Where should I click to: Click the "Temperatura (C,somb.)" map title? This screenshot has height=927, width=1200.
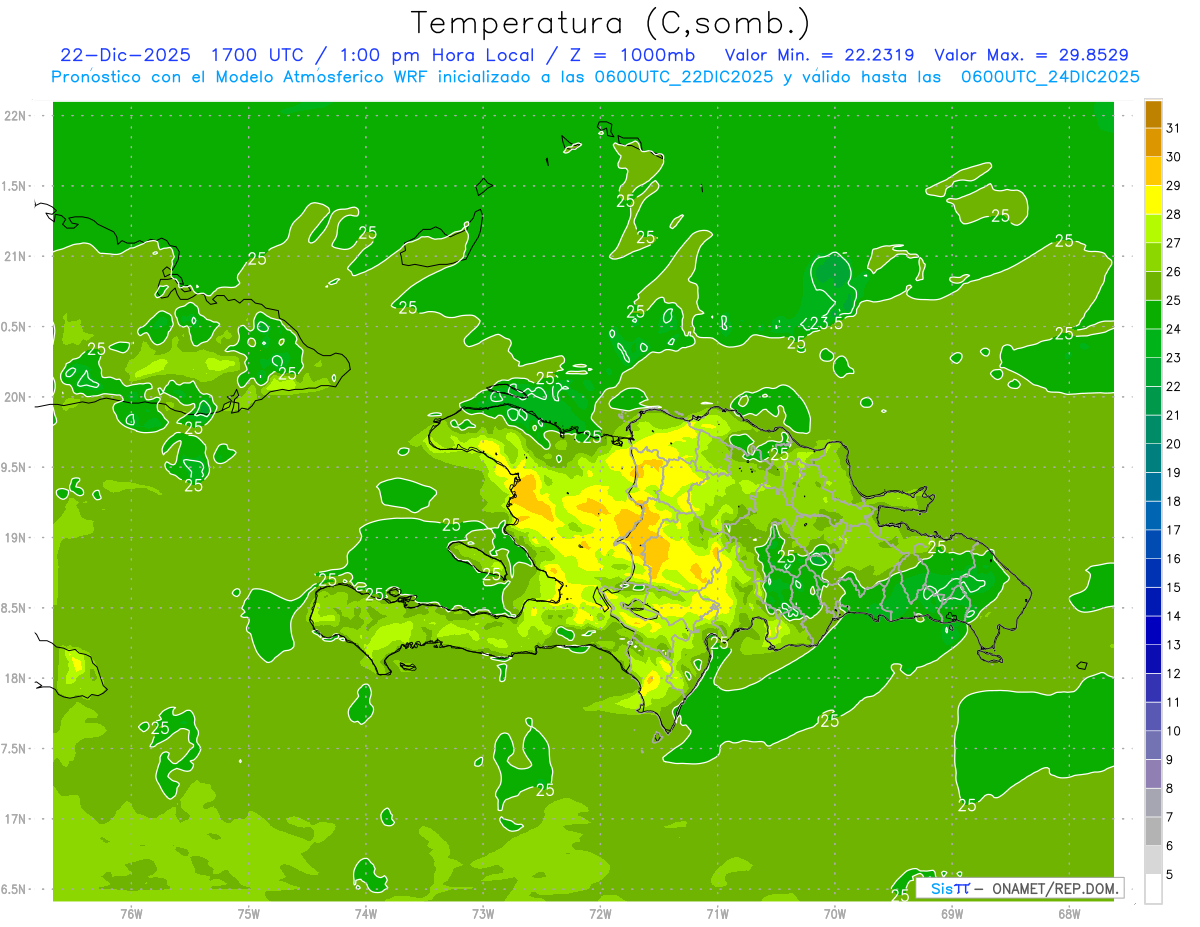pos(610,23)
